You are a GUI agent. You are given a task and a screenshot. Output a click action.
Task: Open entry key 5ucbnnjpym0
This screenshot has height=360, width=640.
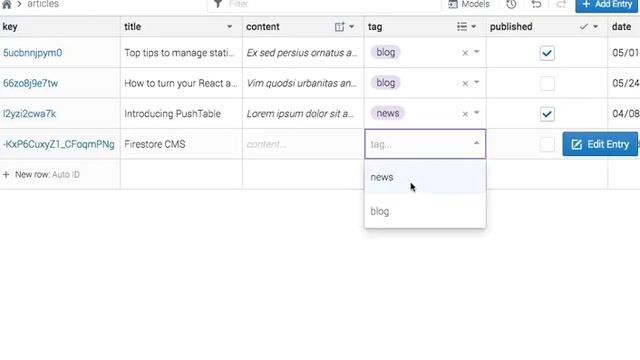[33, 53]
